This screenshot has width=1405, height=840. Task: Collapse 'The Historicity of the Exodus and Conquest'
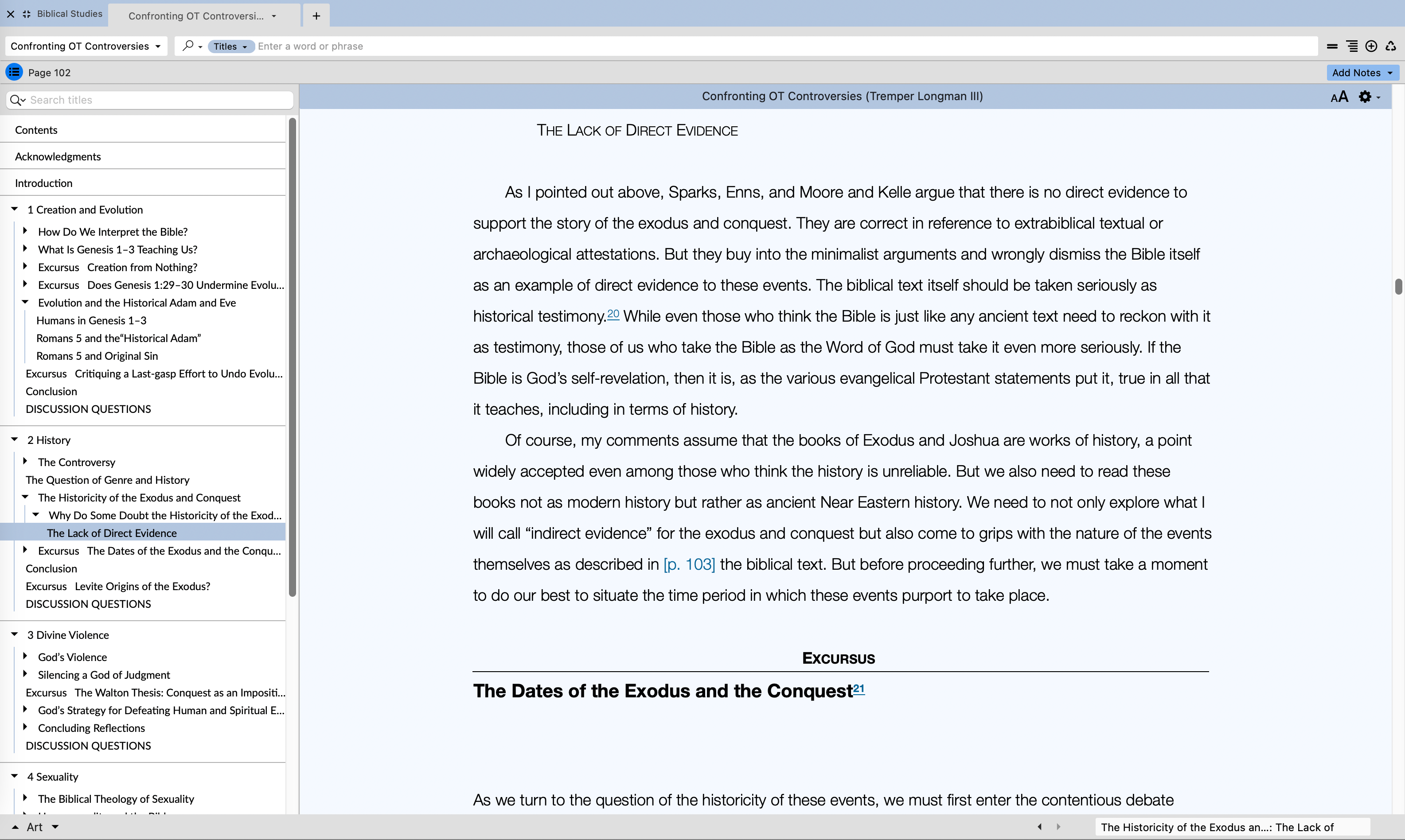point(25,497)
